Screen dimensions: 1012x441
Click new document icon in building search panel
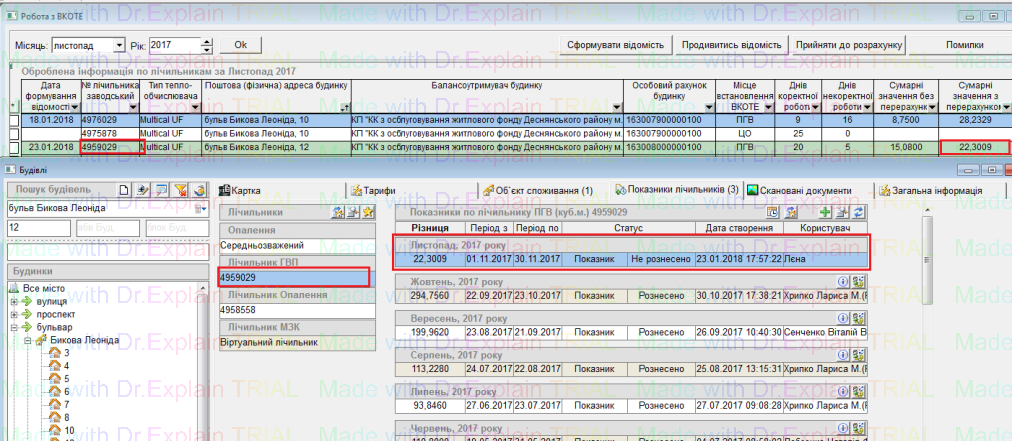[125, 190]
